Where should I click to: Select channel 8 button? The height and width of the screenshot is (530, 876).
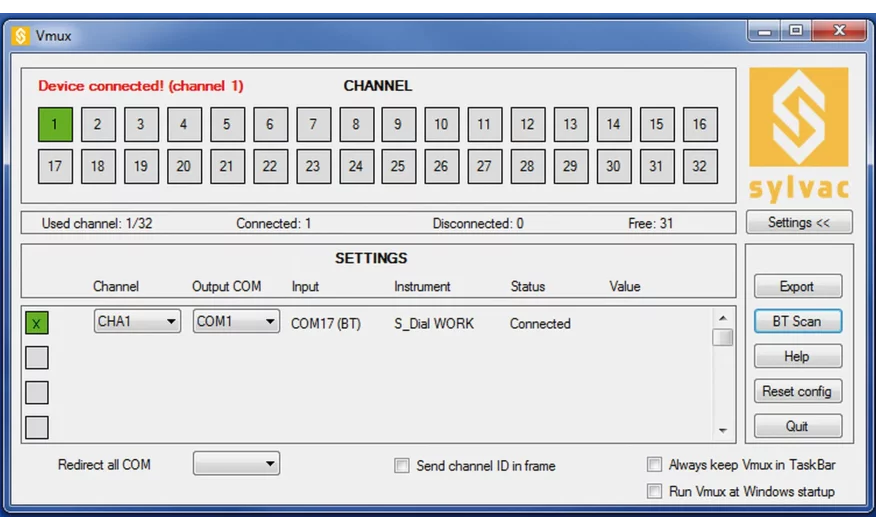pyautogui.click(x=356, y=125)
